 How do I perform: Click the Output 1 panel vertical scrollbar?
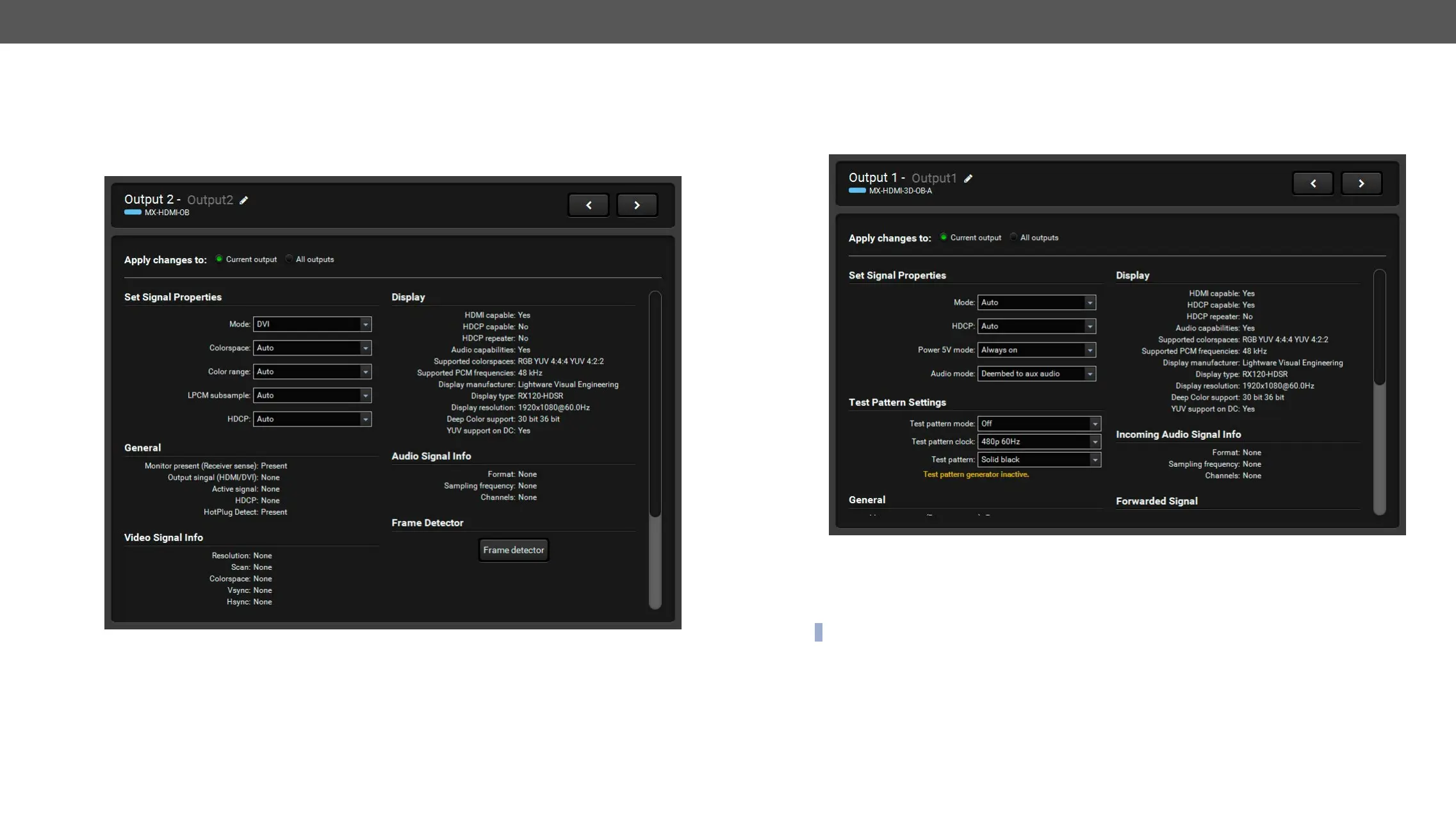click(x=1380, y=328)
